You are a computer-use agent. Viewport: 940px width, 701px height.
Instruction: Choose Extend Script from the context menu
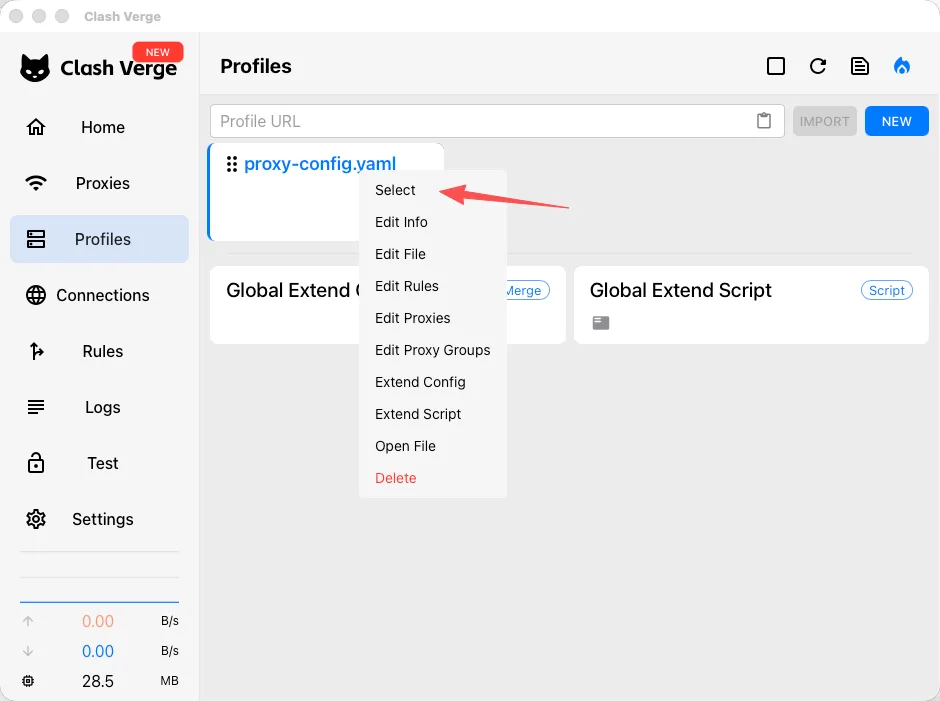coord(433,414)
